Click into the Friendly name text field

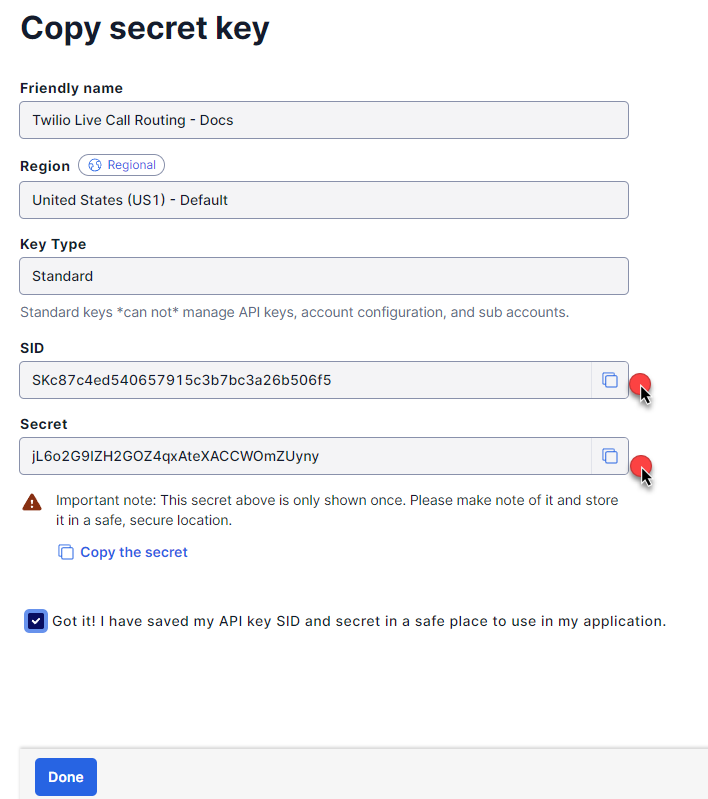click(x=323, y=120)
